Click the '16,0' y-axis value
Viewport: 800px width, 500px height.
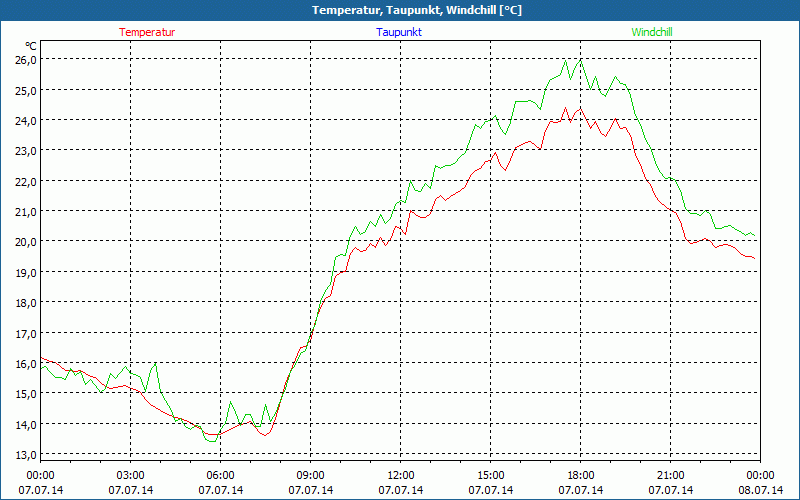(26, 363)
